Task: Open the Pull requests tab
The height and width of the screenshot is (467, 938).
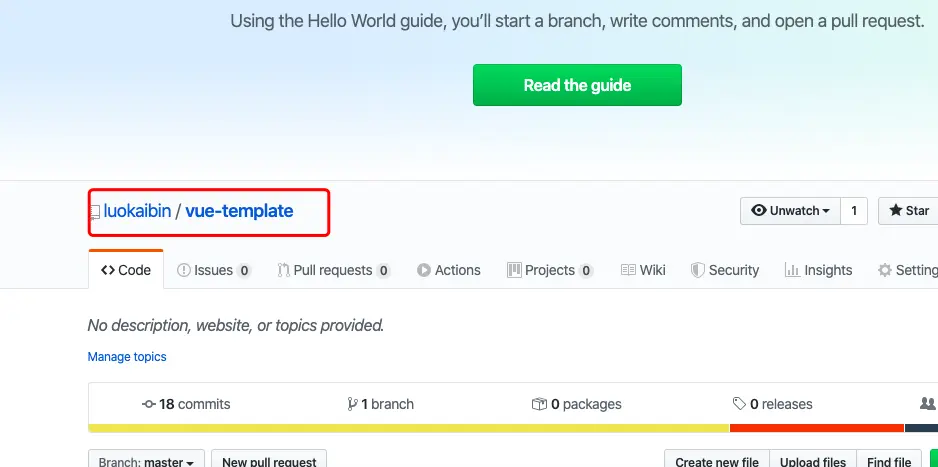Action: [334, 270]
